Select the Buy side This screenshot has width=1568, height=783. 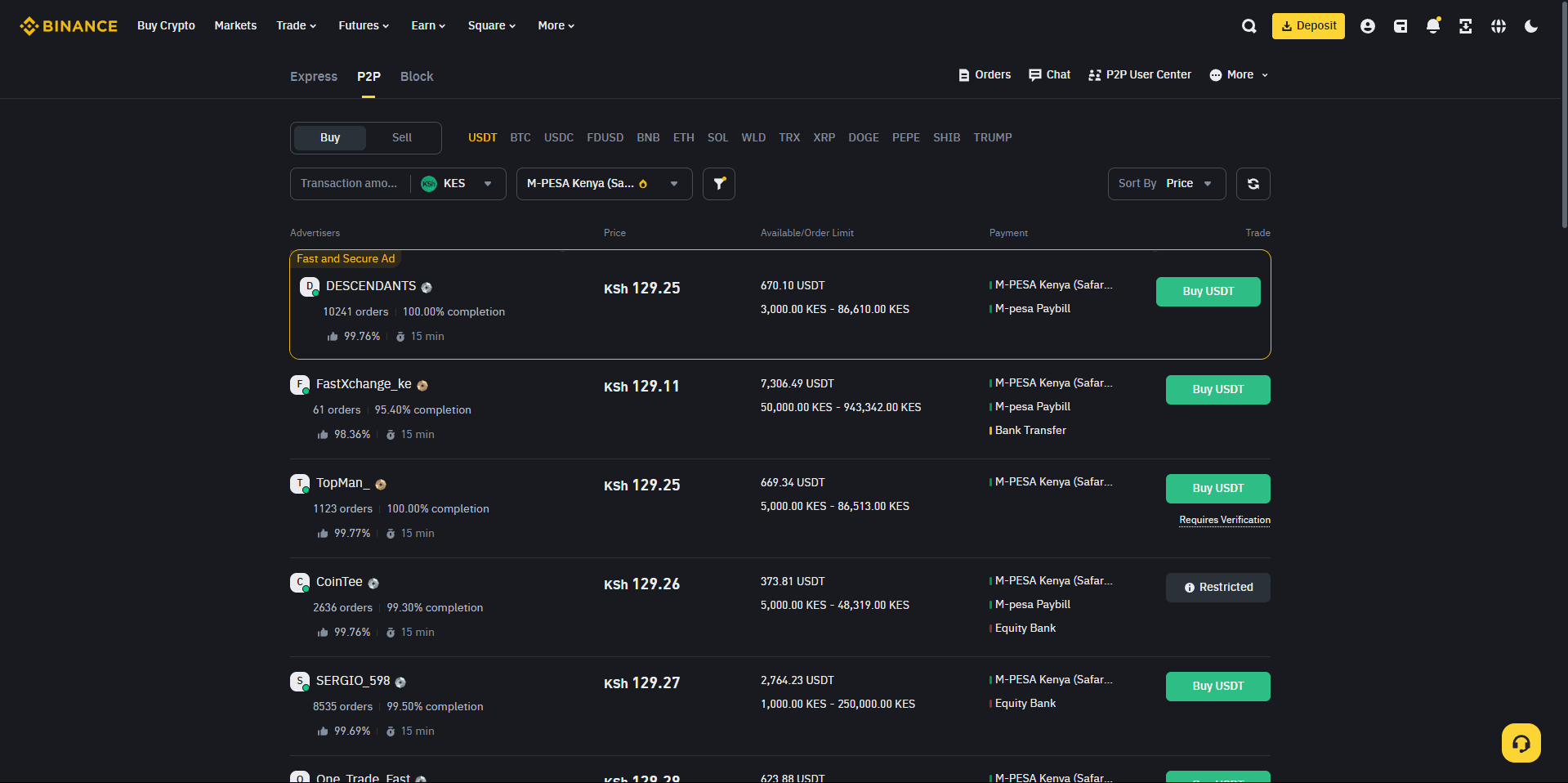pos(328,137)
